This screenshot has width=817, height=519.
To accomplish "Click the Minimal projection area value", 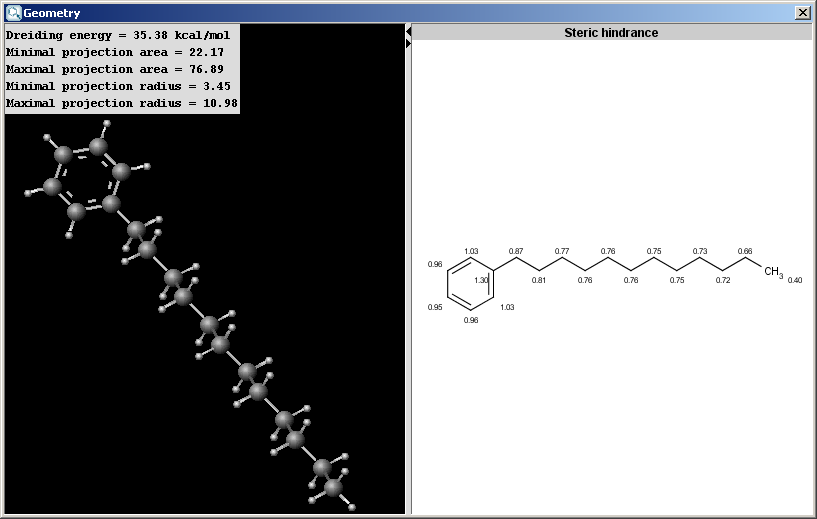I will [216, 52].
